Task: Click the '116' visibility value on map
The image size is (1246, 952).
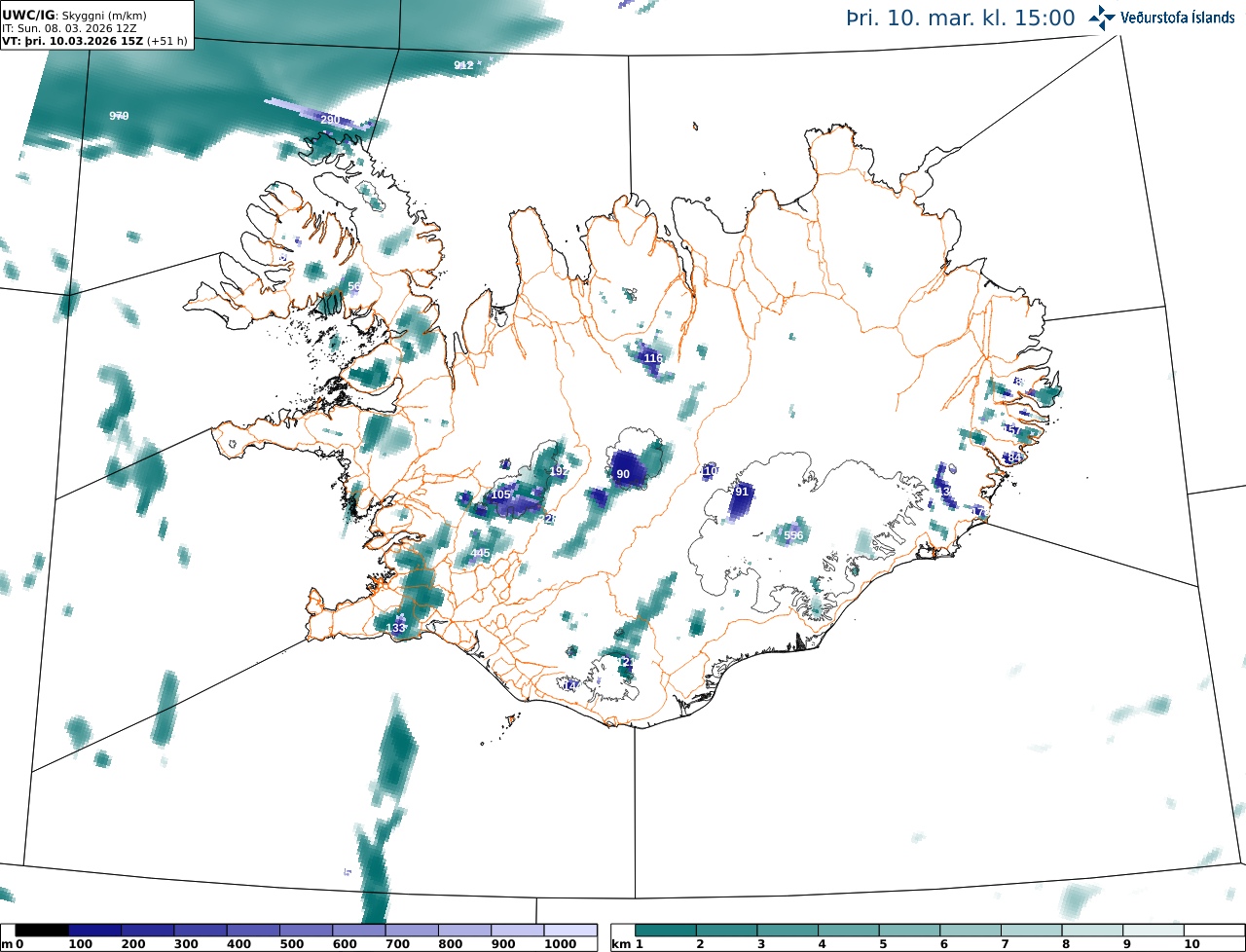Action: pyautogui.click(x=653, y=358)
